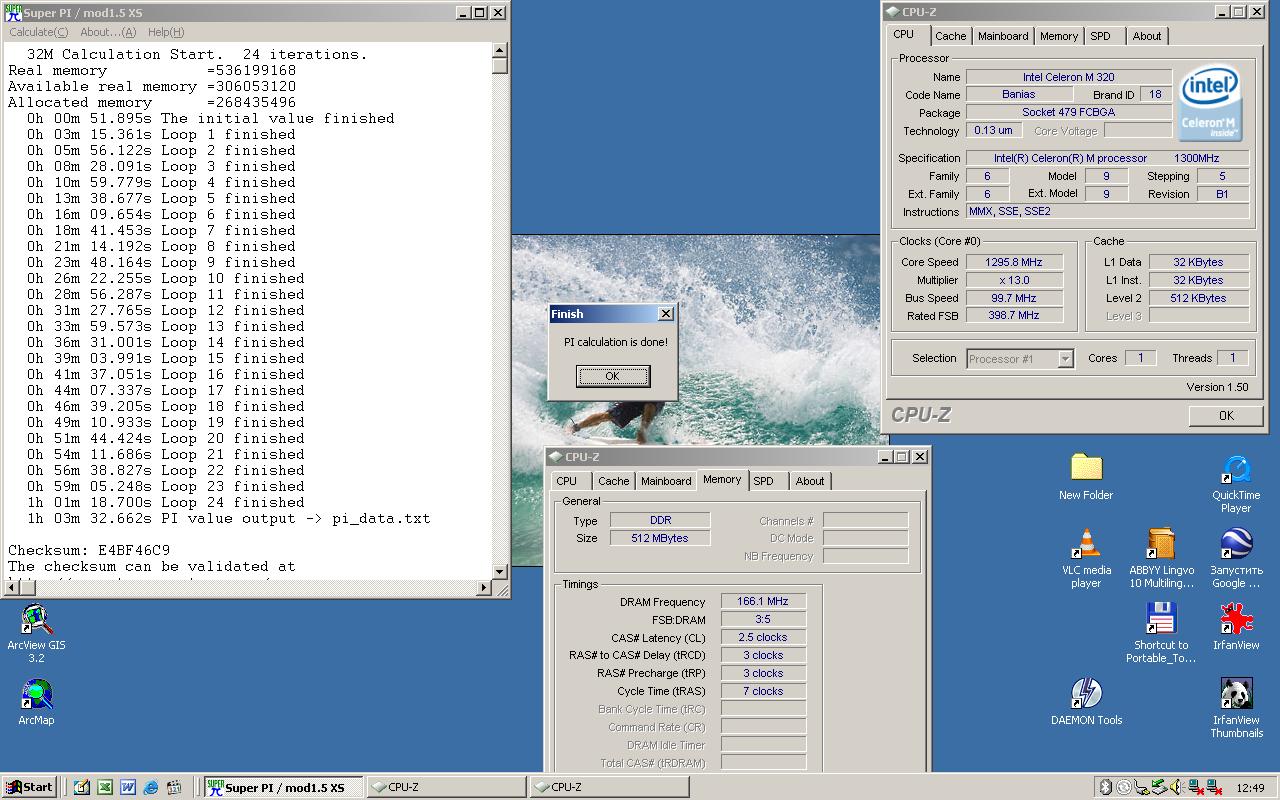The image size is (1280, 800).
Task: Click Rated FSB value 398.7 MHz
Action: click(x=1013, y=315)
